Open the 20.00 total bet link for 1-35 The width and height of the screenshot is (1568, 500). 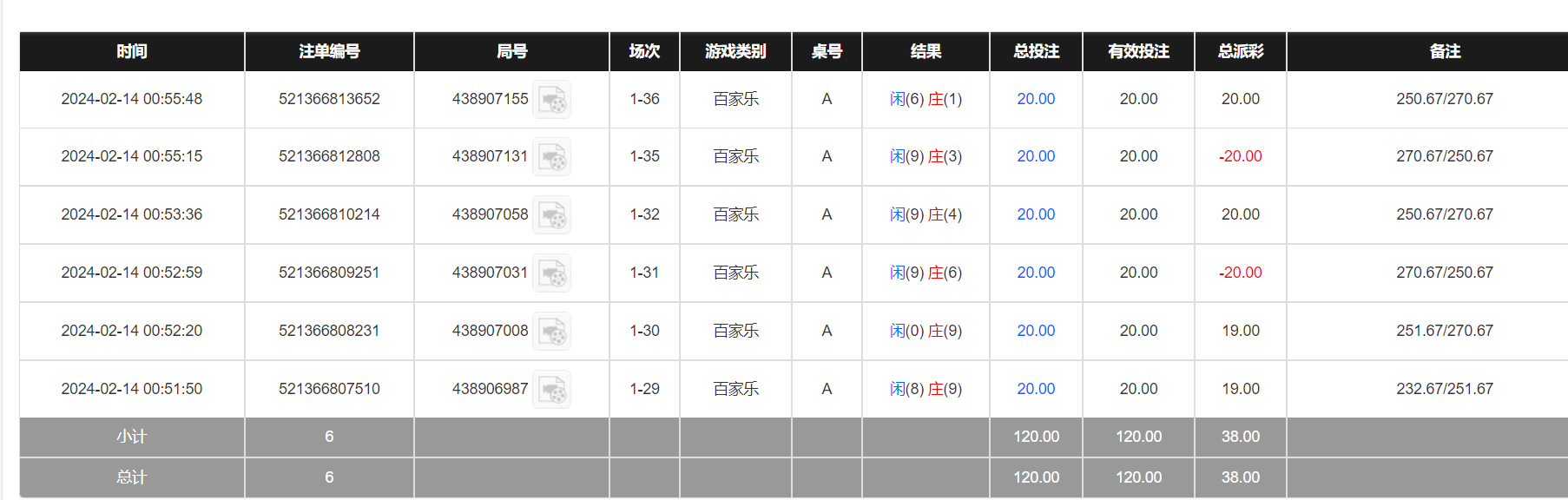[1036, 156]
